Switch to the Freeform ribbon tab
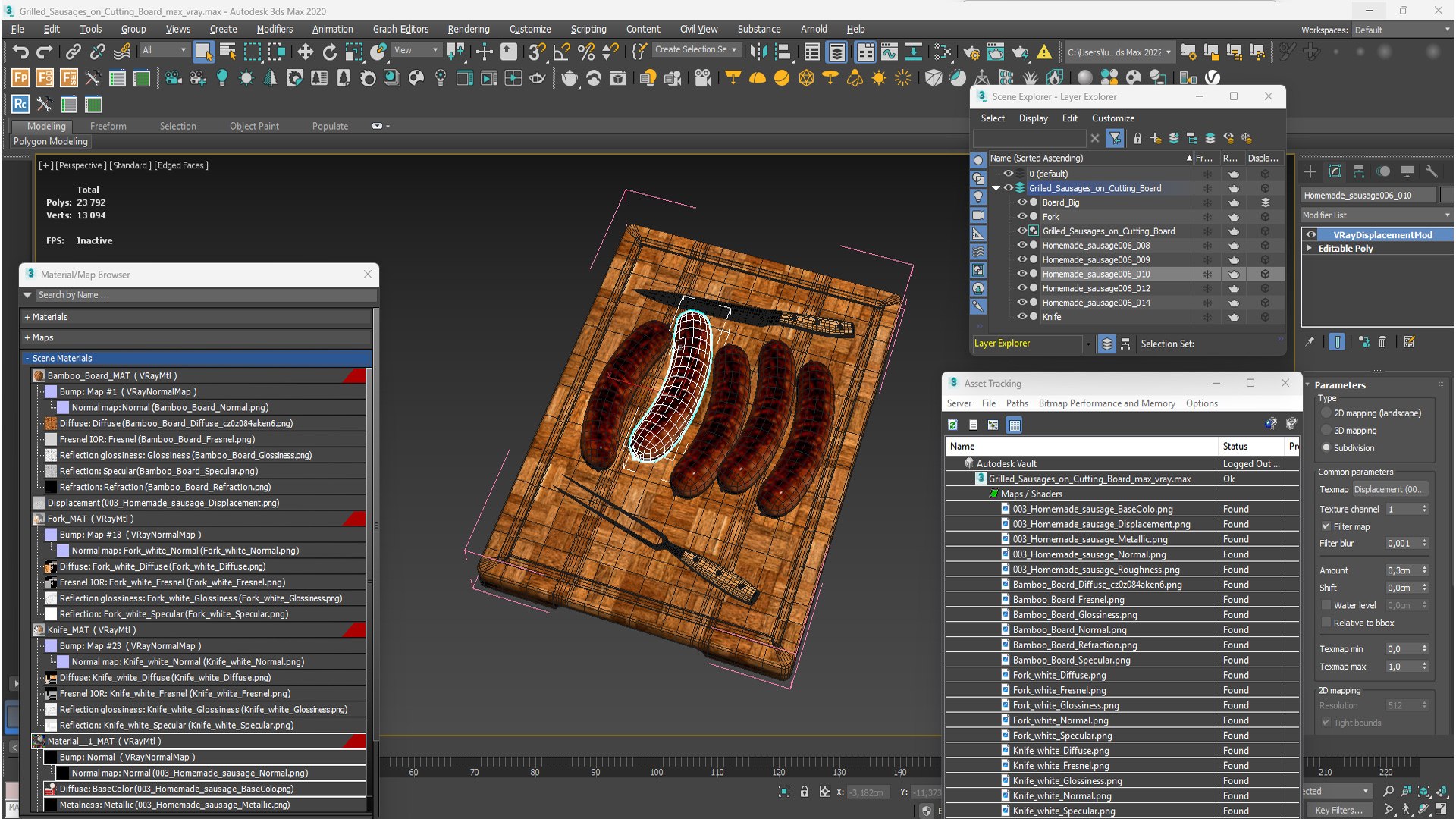1456x819 pixels. 108,126
